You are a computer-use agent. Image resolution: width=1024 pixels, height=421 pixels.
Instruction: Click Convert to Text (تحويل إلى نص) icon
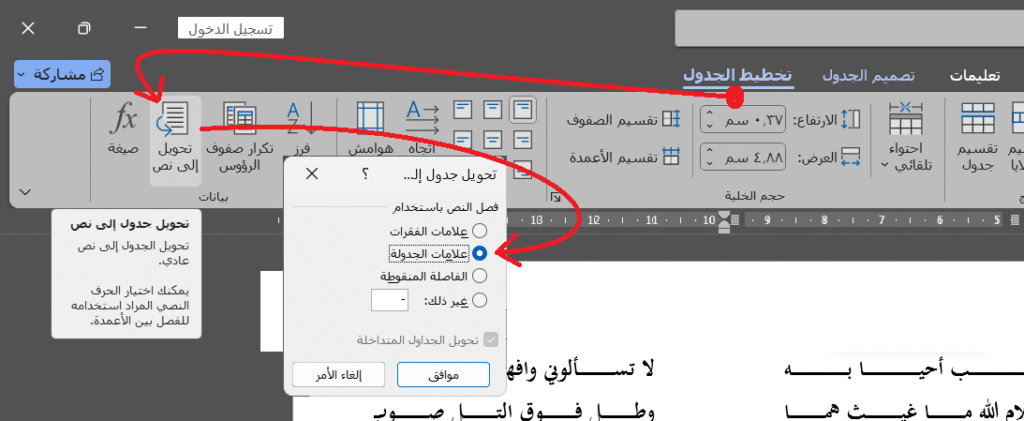point(176,122)
